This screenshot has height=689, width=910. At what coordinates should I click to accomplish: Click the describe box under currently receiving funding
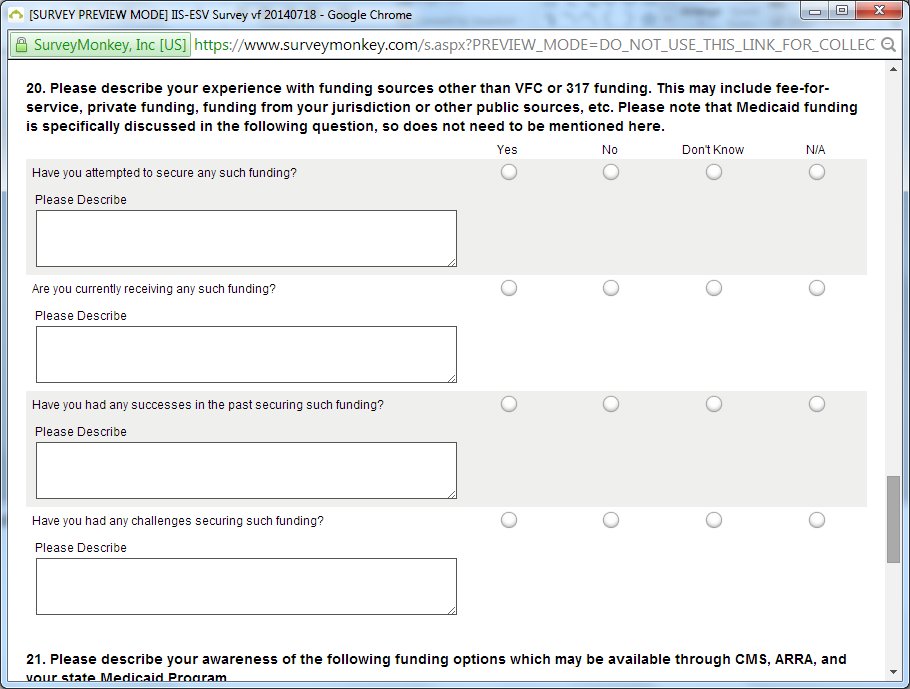[x=246, y=354]
